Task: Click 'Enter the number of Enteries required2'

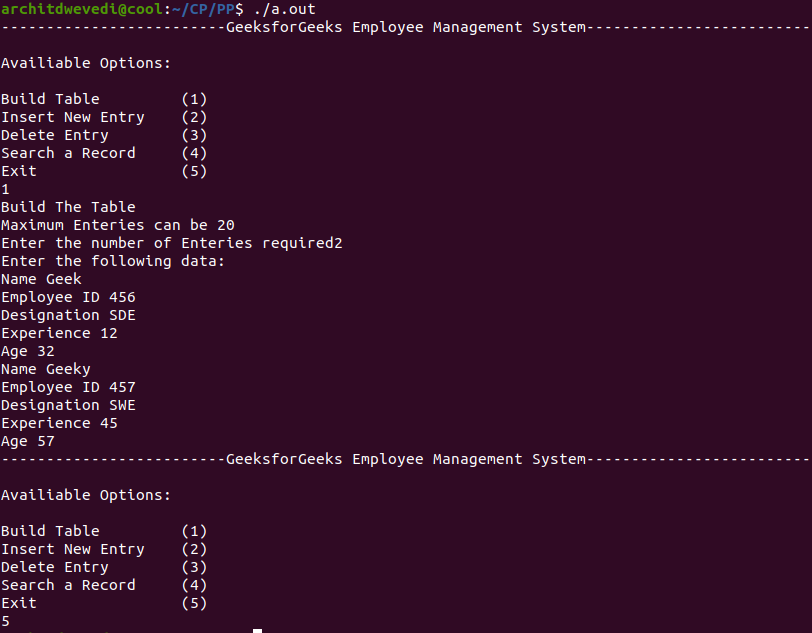Action: click(172, 243)
